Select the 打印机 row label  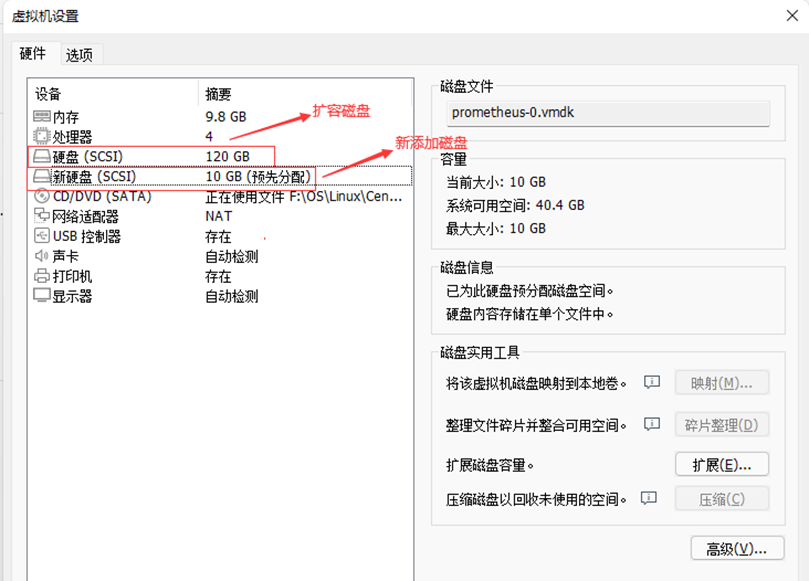pyautogui.click(x=72, y=277)
